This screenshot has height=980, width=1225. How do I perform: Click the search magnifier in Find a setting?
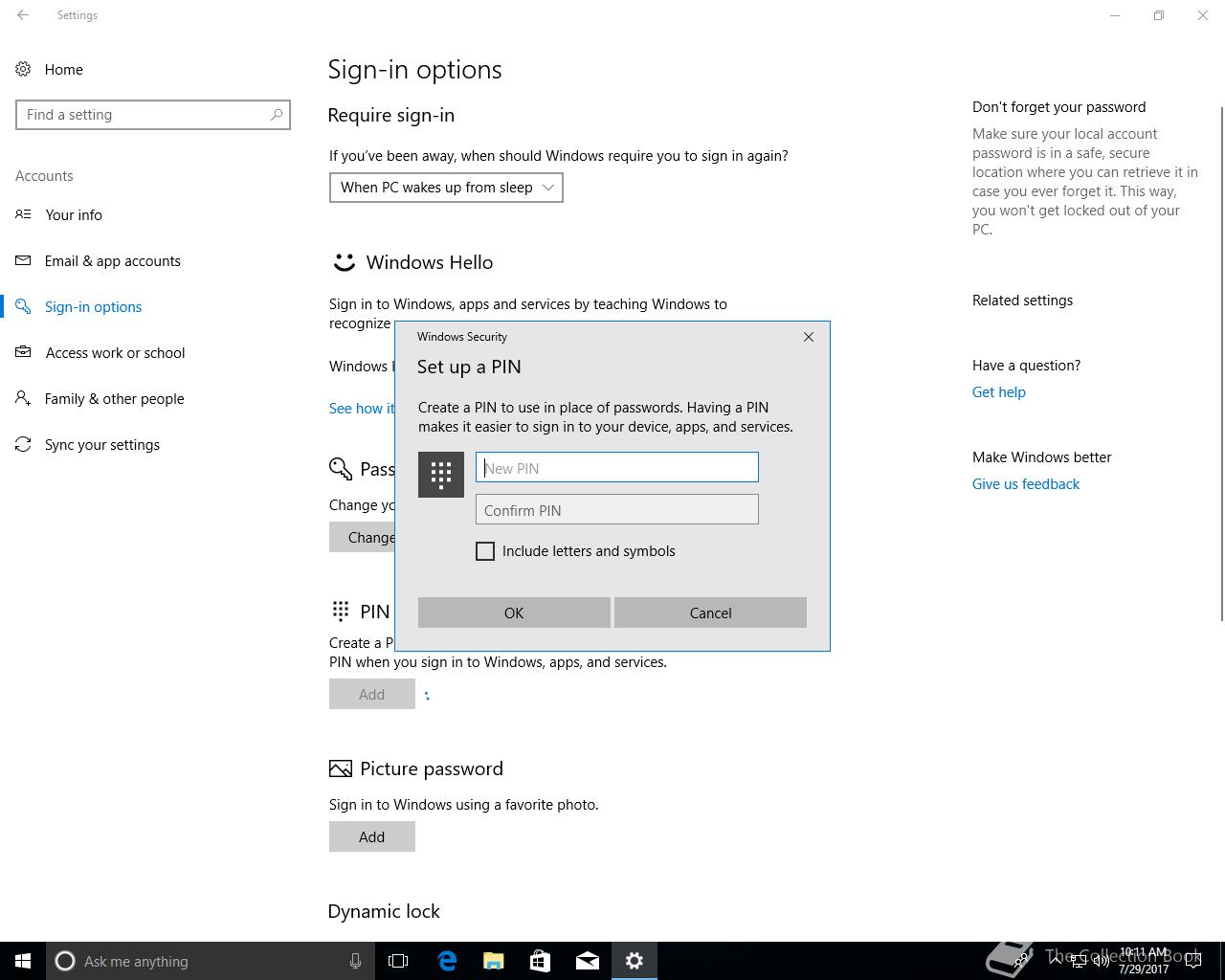277,115
